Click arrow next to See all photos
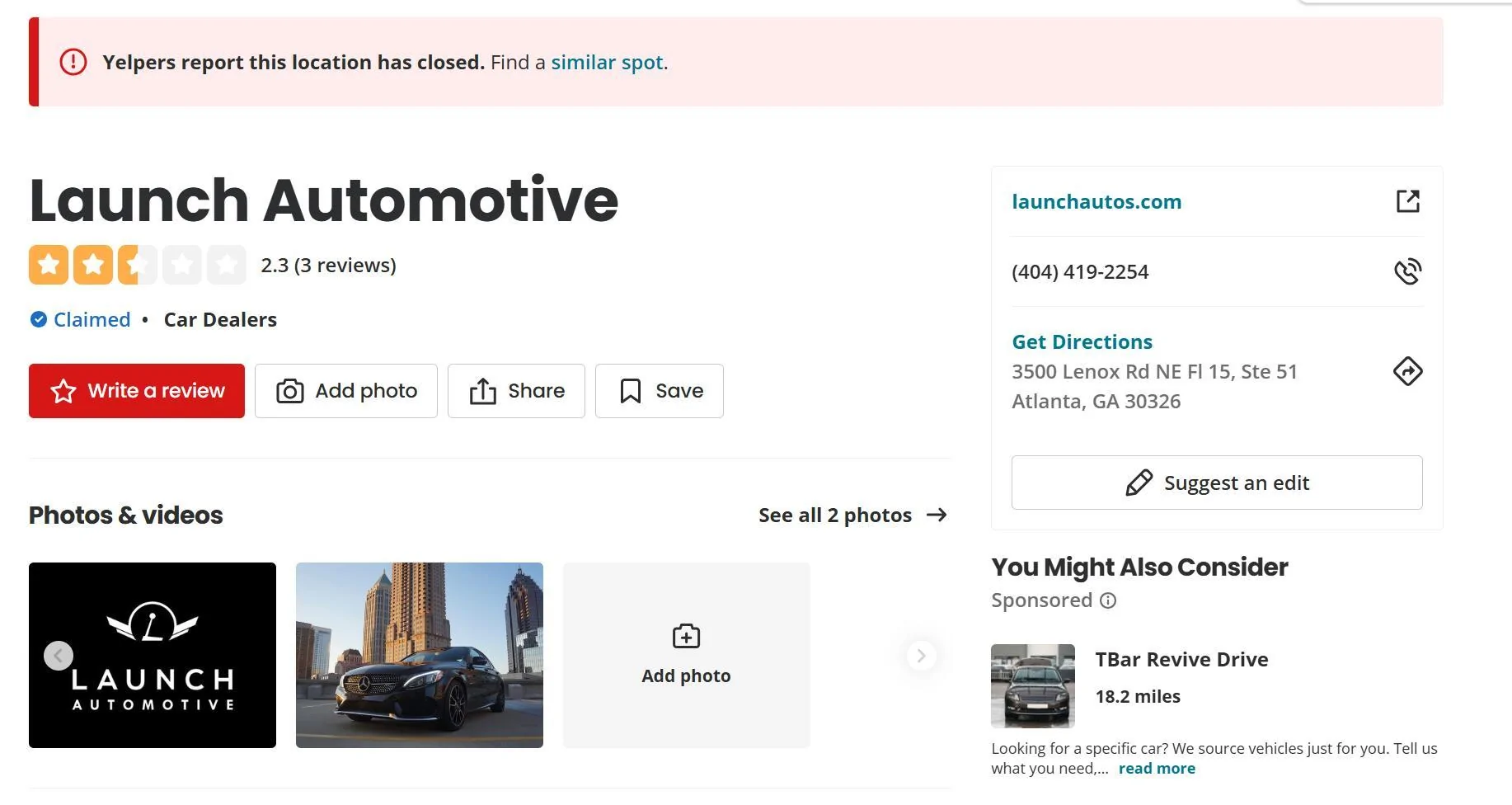 coord(937,515)
